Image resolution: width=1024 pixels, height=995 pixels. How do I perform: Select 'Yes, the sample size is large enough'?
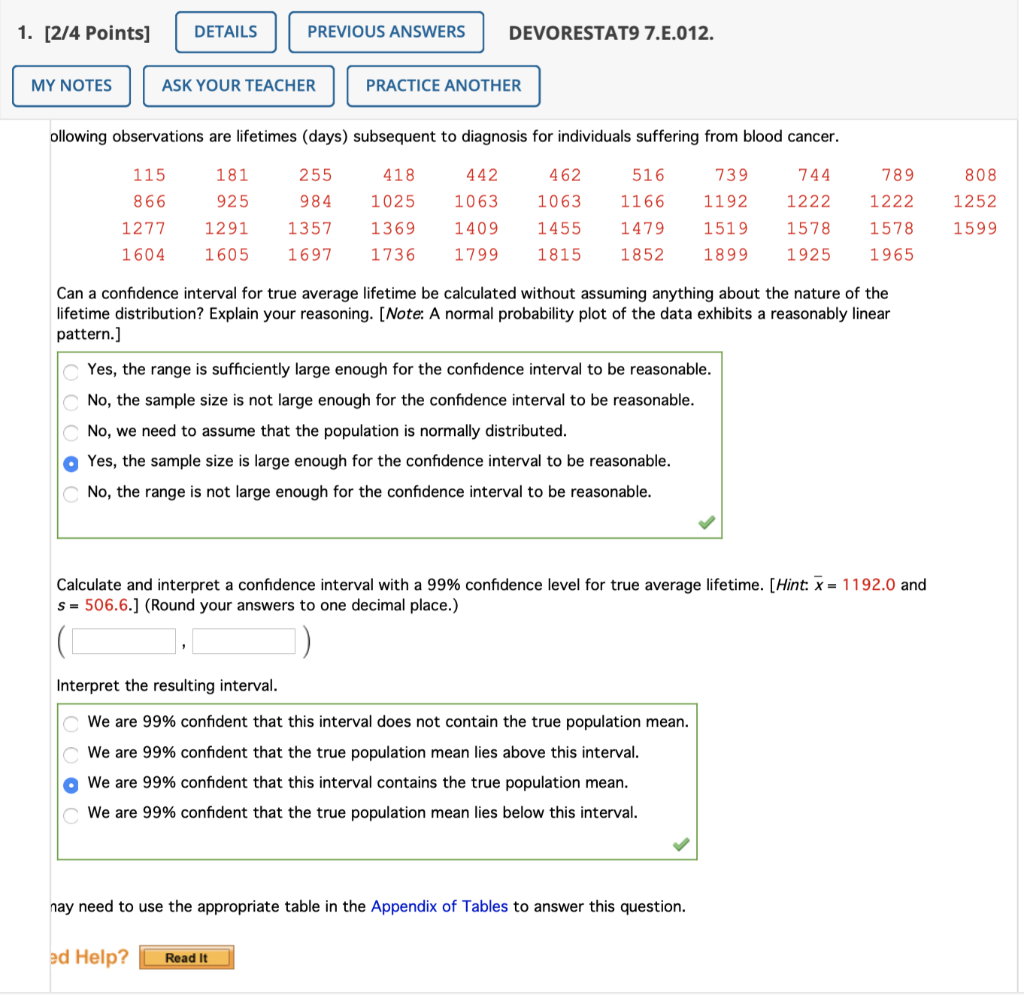click(x=71, y=464)
